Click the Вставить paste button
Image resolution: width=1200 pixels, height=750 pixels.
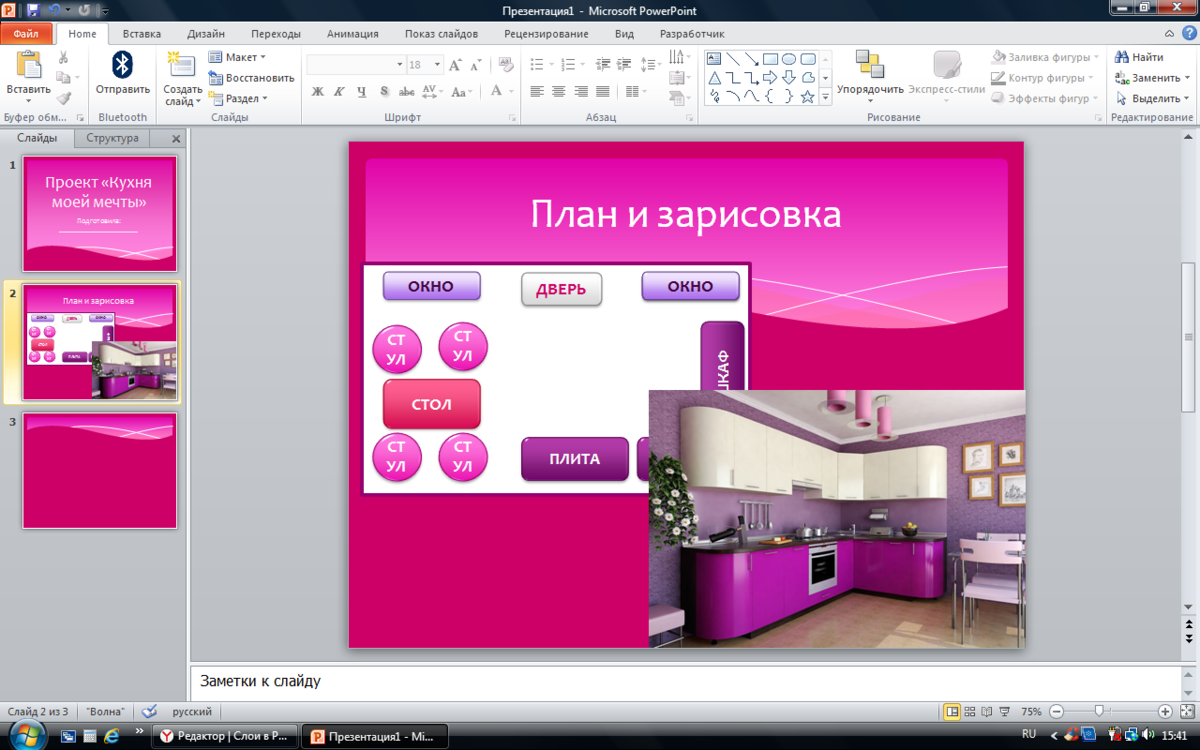[x=28, y=75]
